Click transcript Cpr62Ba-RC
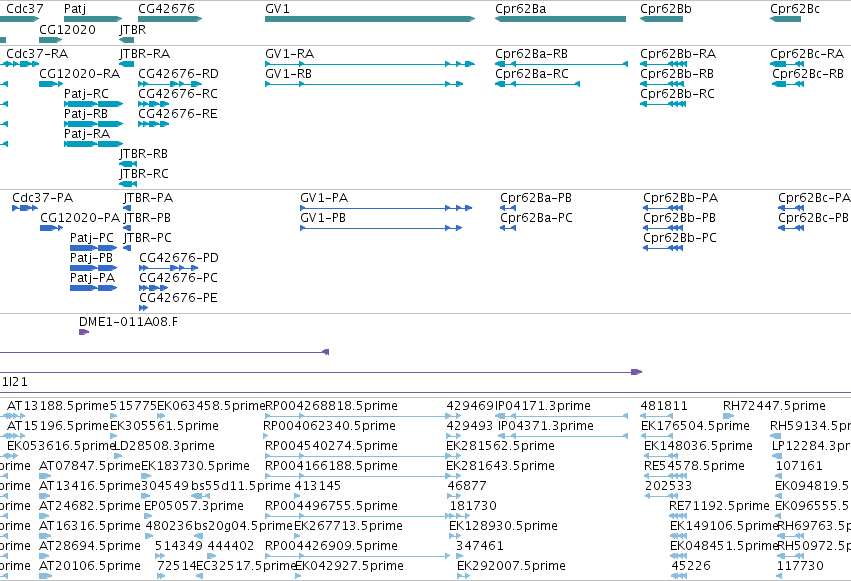Image resolution: width=851 pixels, height=581 pixels. pos(537,84)
